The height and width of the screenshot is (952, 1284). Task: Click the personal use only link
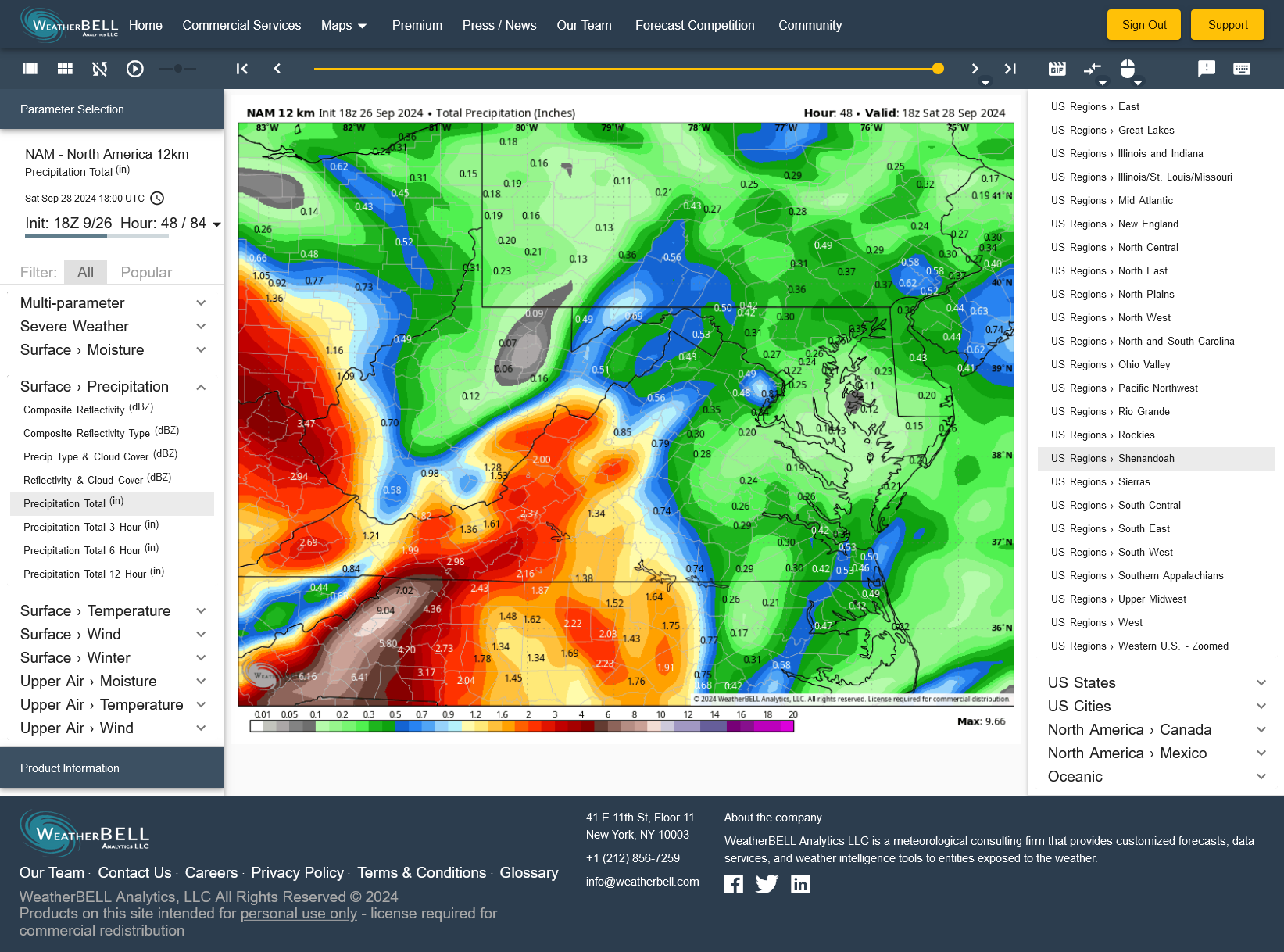pyautogui.click(x=299, y=914)
